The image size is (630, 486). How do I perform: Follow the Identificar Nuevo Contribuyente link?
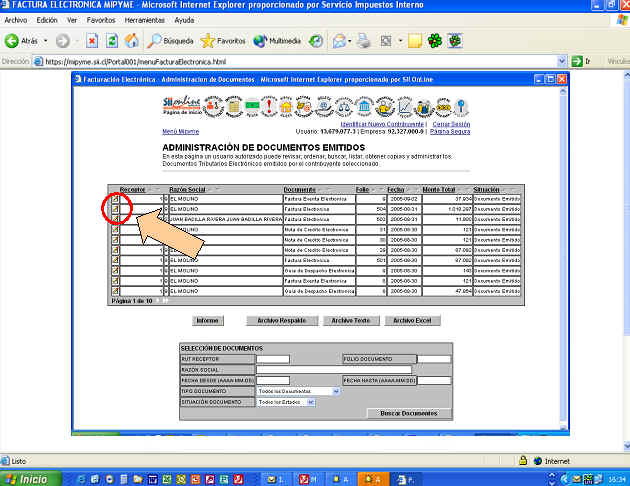(x=382, y=124)
